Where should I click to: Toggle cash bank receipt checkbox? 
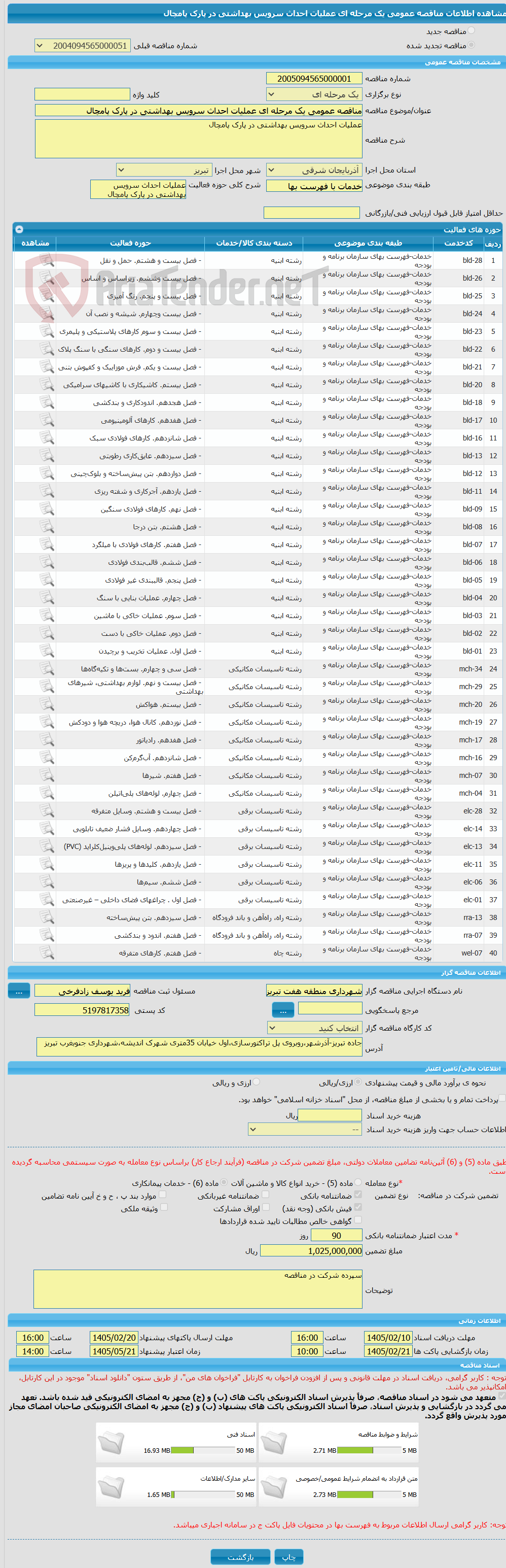357,1208
